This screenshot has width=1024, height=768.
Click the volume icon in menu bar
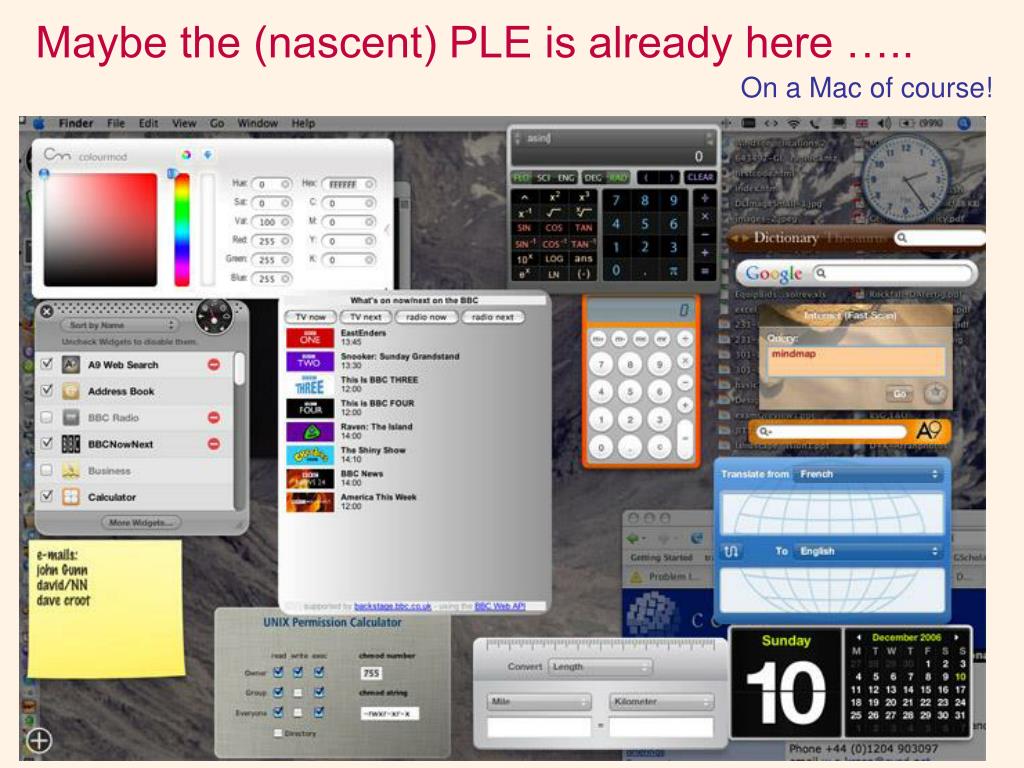pyautogui.click(x=884, y=123)
